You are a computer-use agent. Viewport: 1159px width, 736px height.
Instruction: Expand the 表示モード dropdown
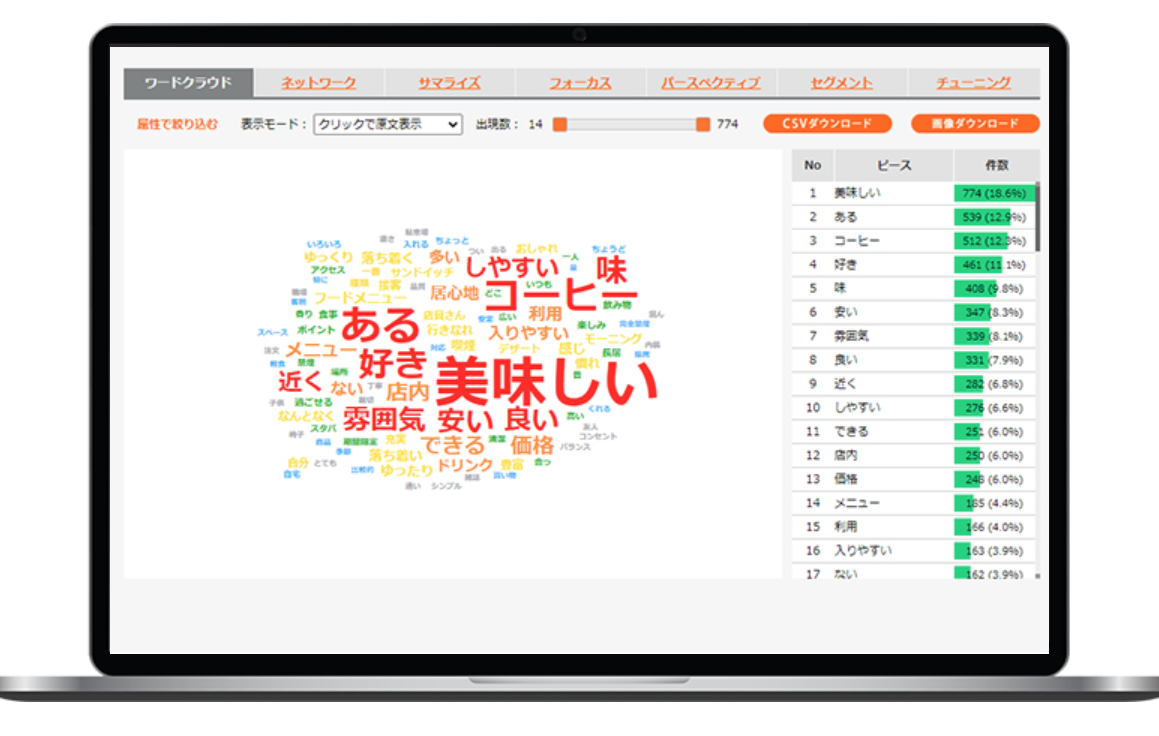(x=387, y=124)
